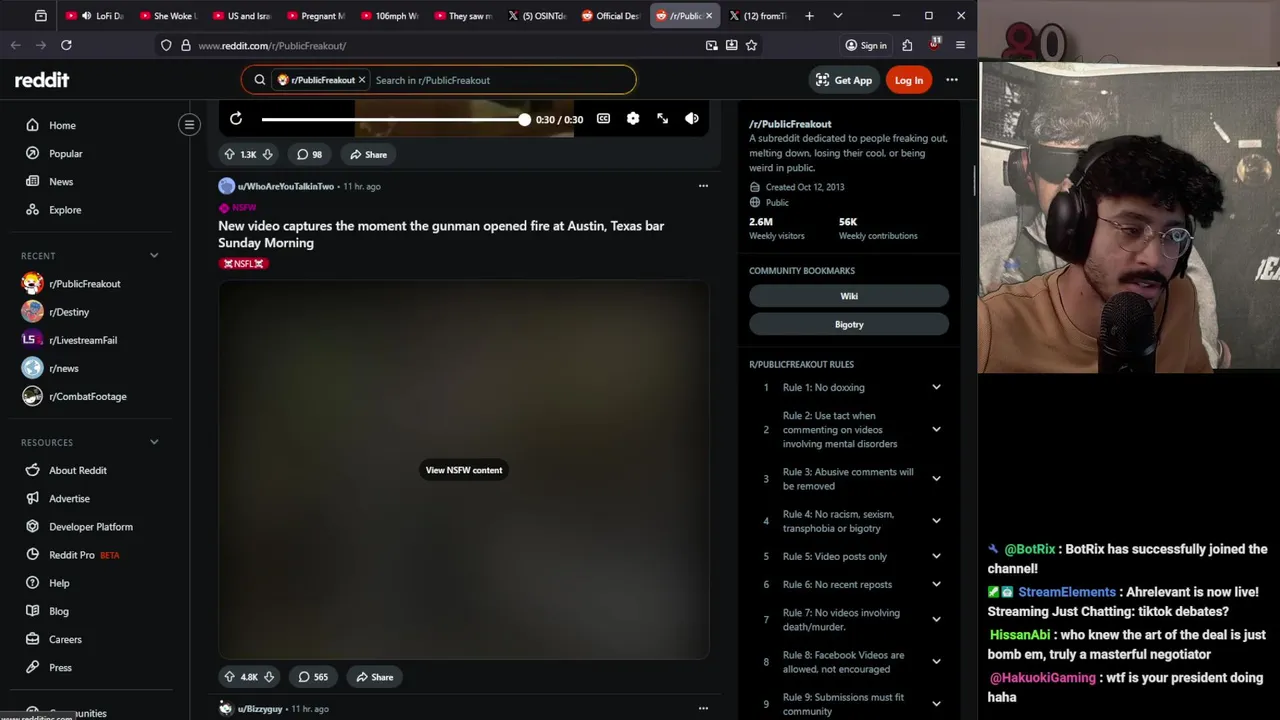Reload the page in the browser
Image resolution: width=1280 pixels, height=720 pixels.
click(x=66, y=45)
